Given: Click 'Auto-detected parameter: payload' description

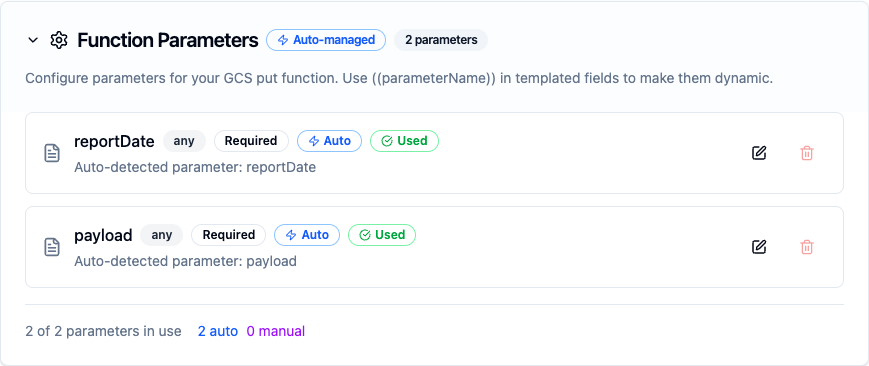Looking at the screenshot, I should click(186, 261).
